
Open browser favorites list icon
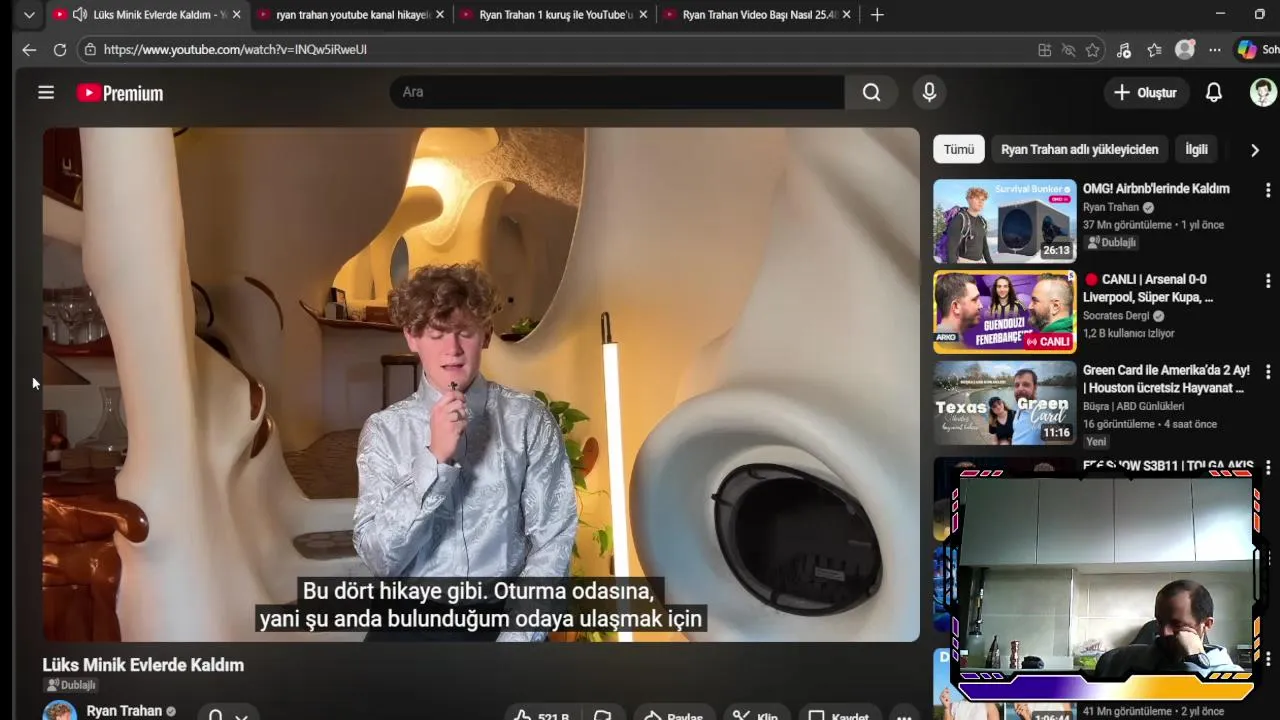pyautogui.click(x=1154, y=50)
